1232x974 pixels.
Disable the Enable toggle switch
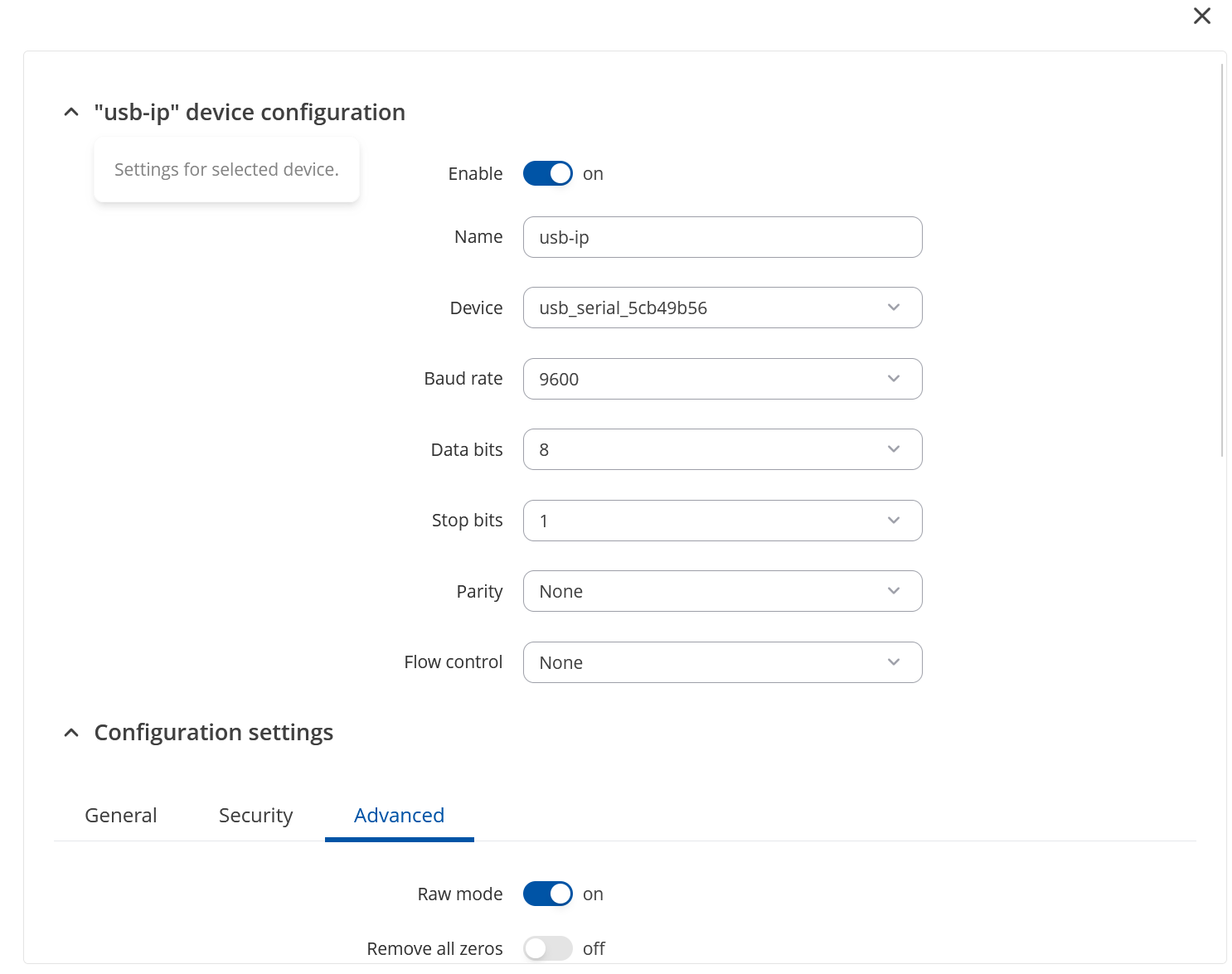coord(547,173)
